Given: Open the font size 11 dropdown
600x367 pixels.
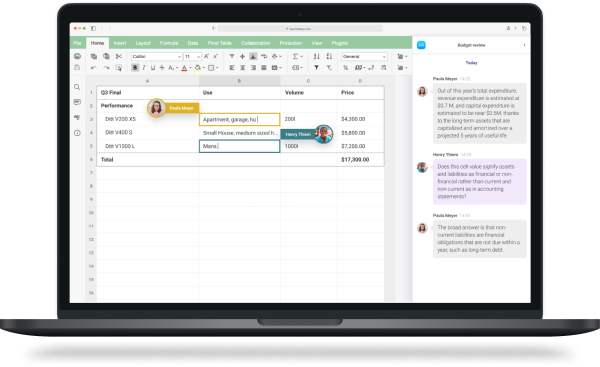Looking at the screenshot, I should 192,56.
